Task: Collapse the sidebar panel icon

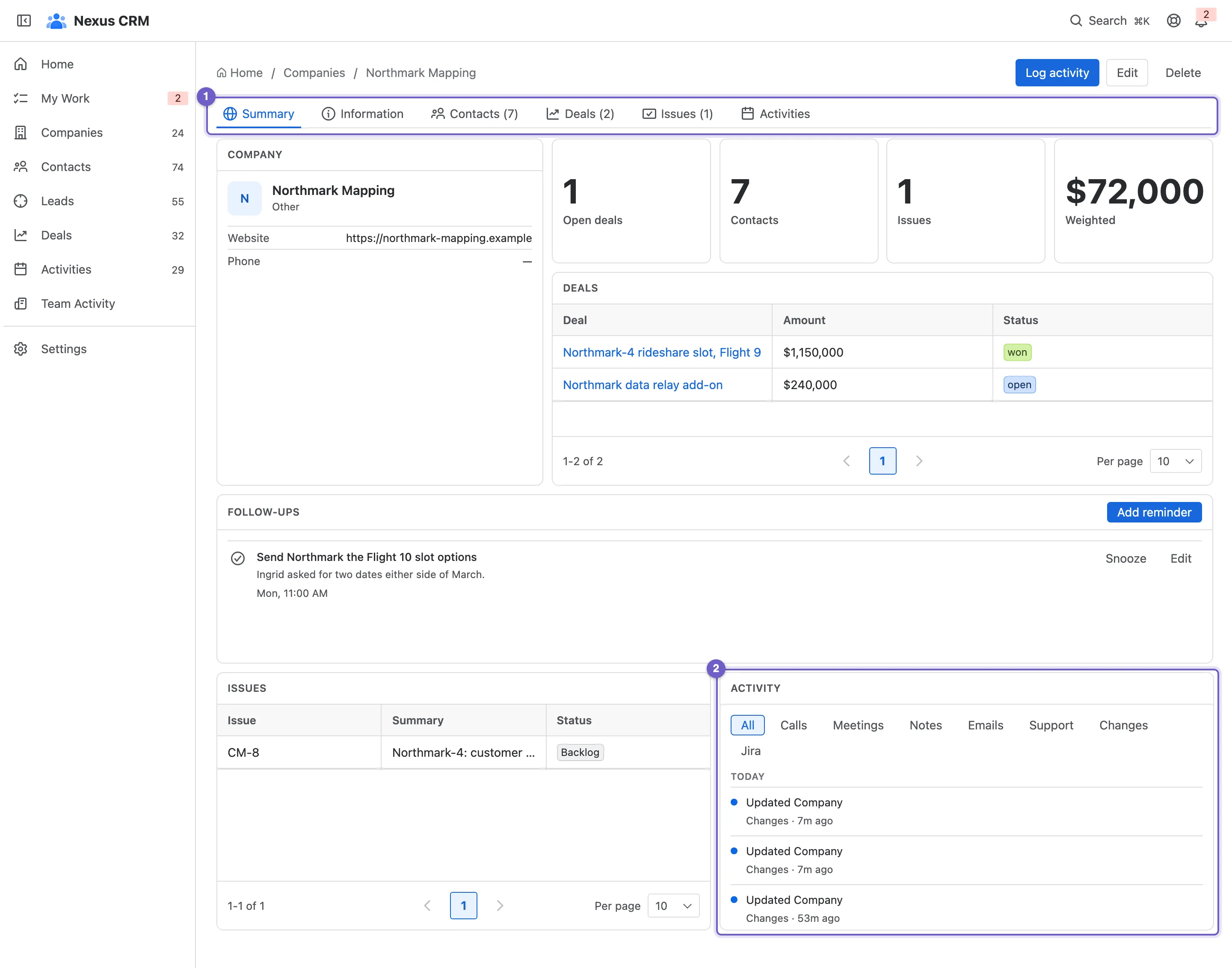Action: pyautogui.click(x=24, y=21)
